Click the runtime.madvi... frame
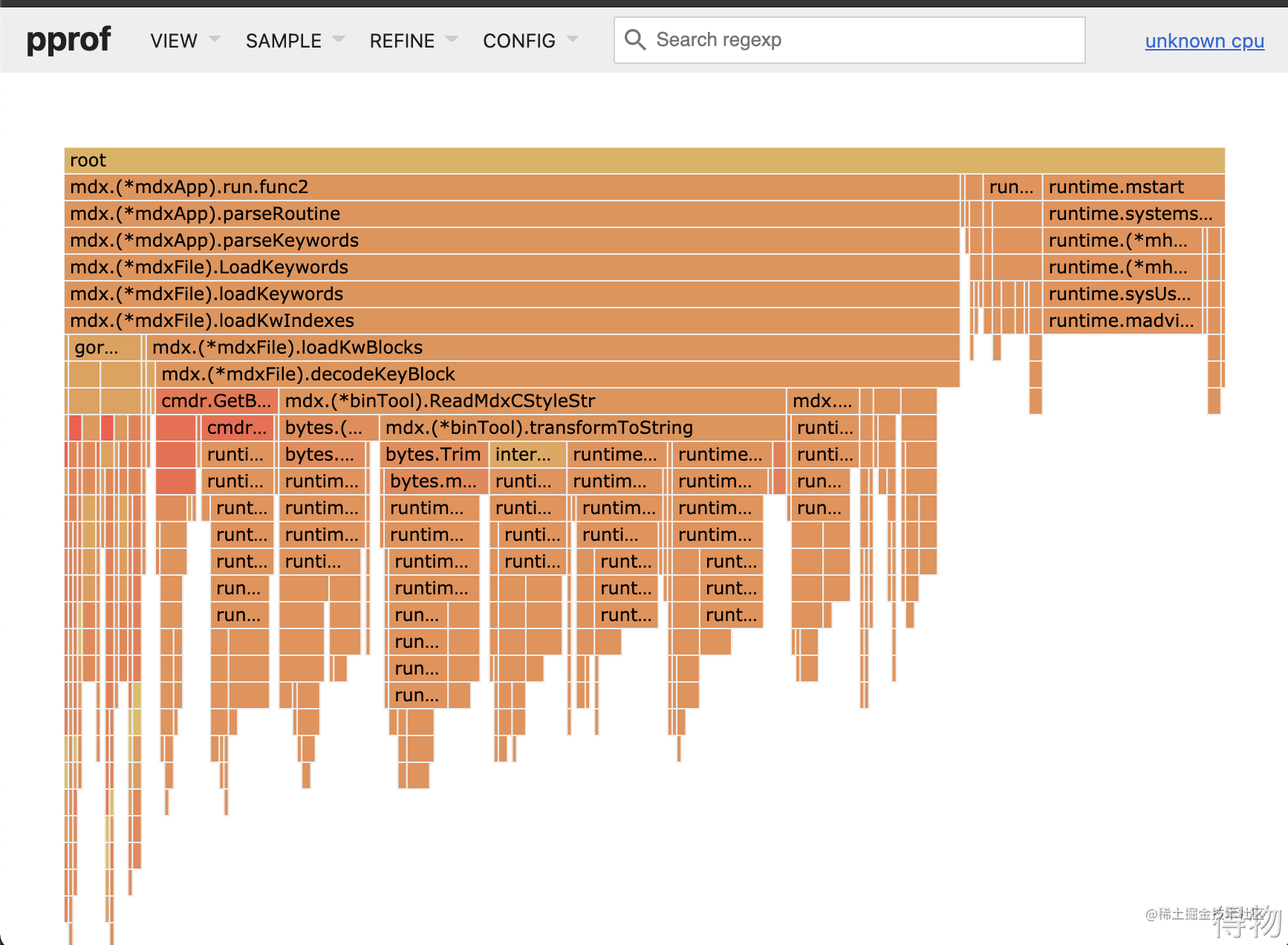The image size is (1288, 945). tap(1123, 321)
